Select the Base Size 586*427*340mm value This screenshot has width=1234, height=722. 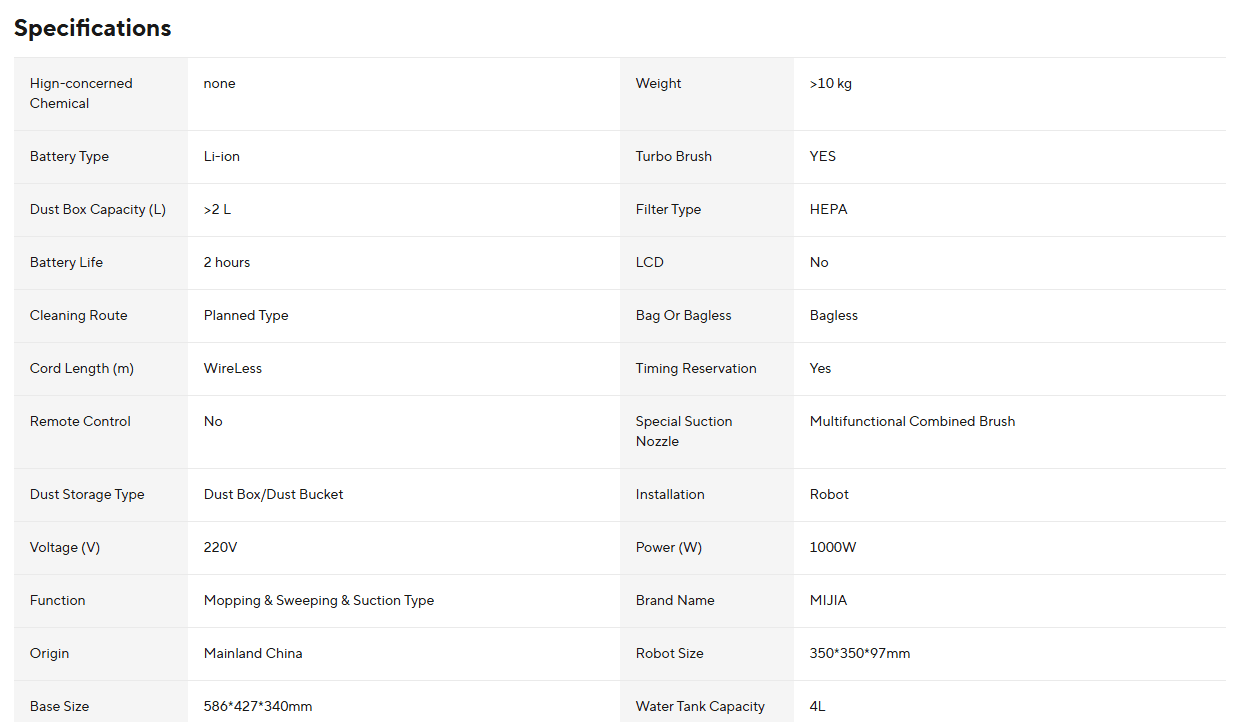pyautogui.click(x=258, y=707)
